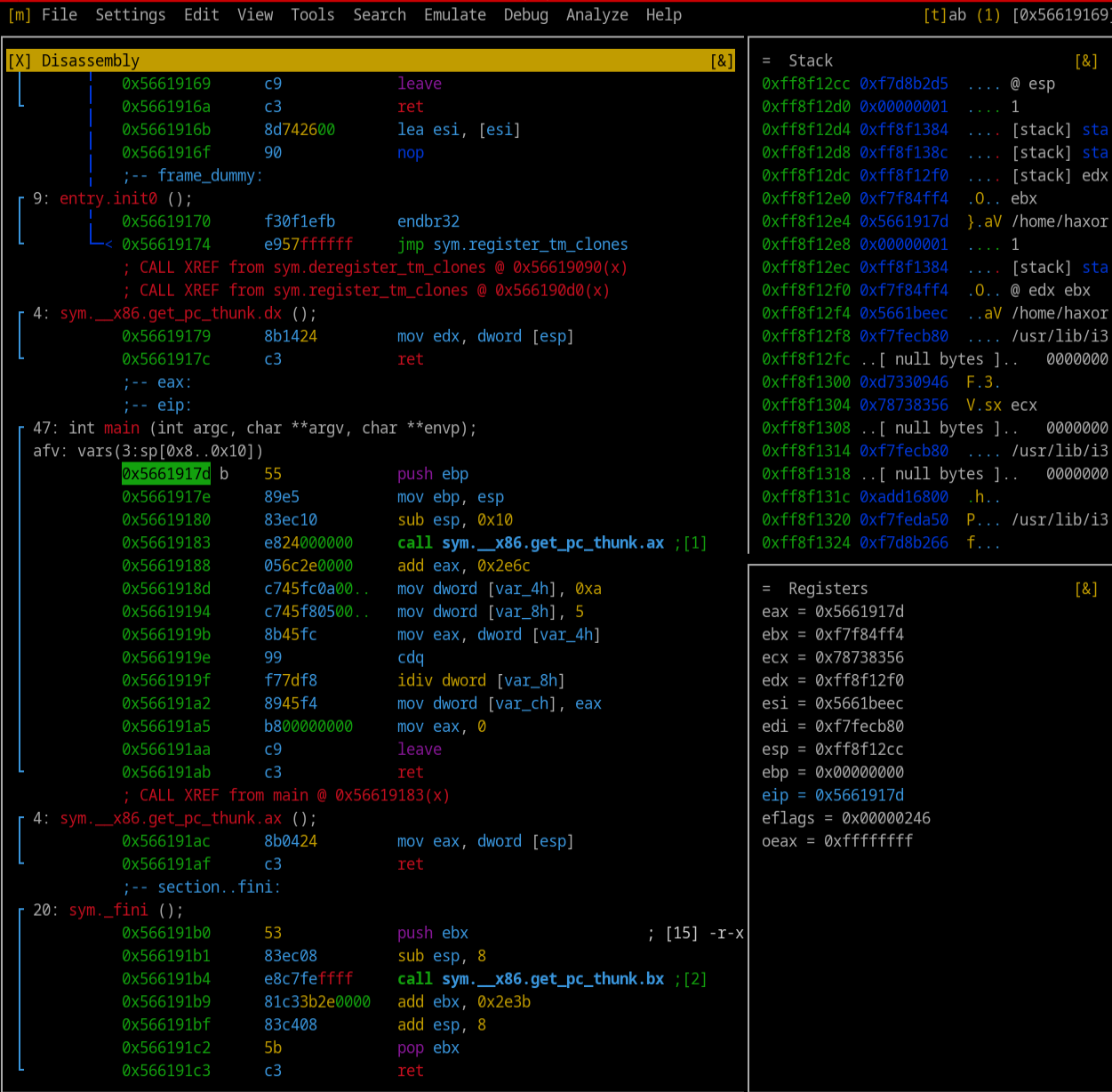The image size is (1112, 1092).
Task: Click the ;[2] jump shortcut hint
Action: [x=694, y=979]
